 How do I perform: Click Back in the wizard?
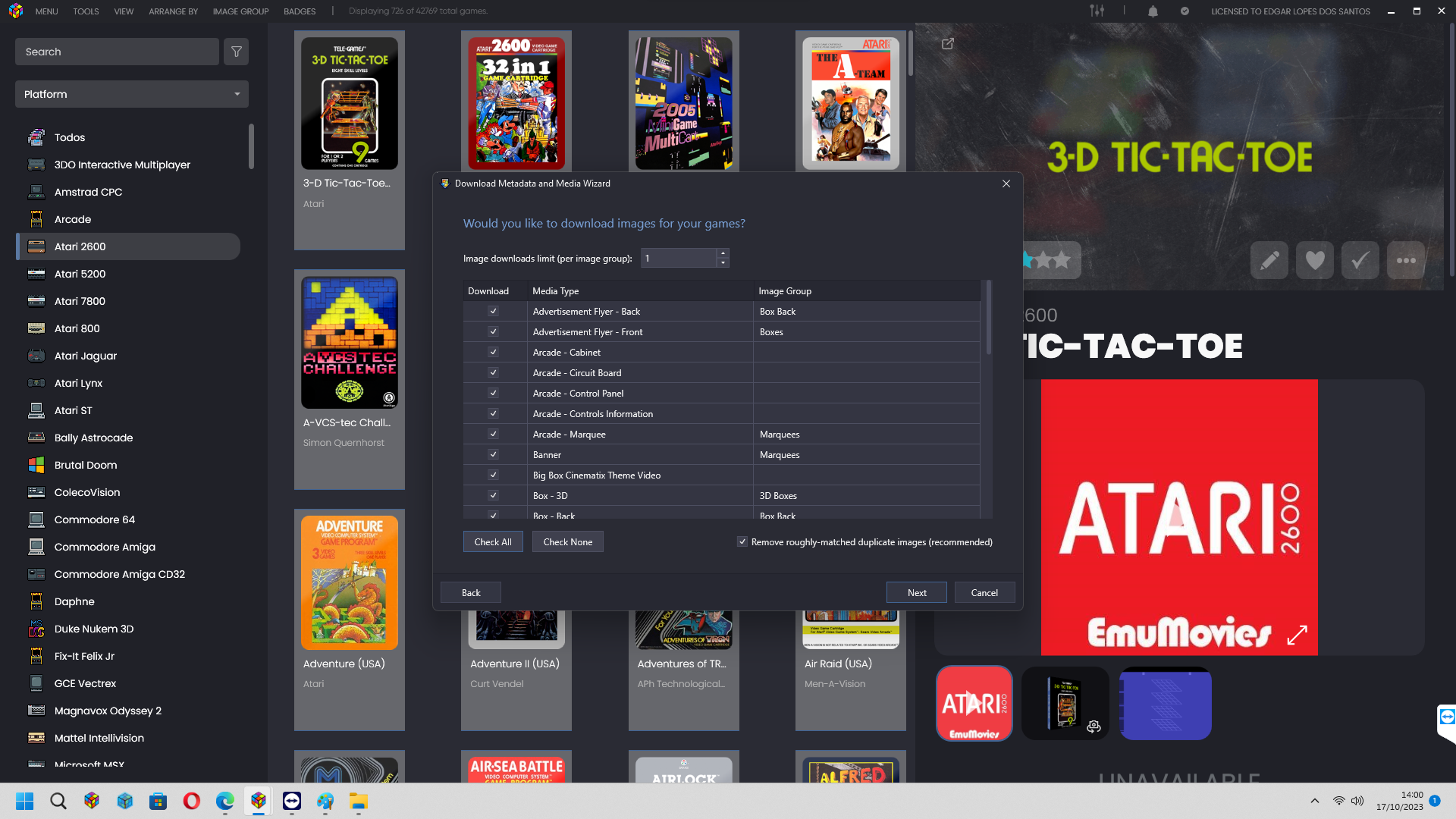click(x=471, y=592)
